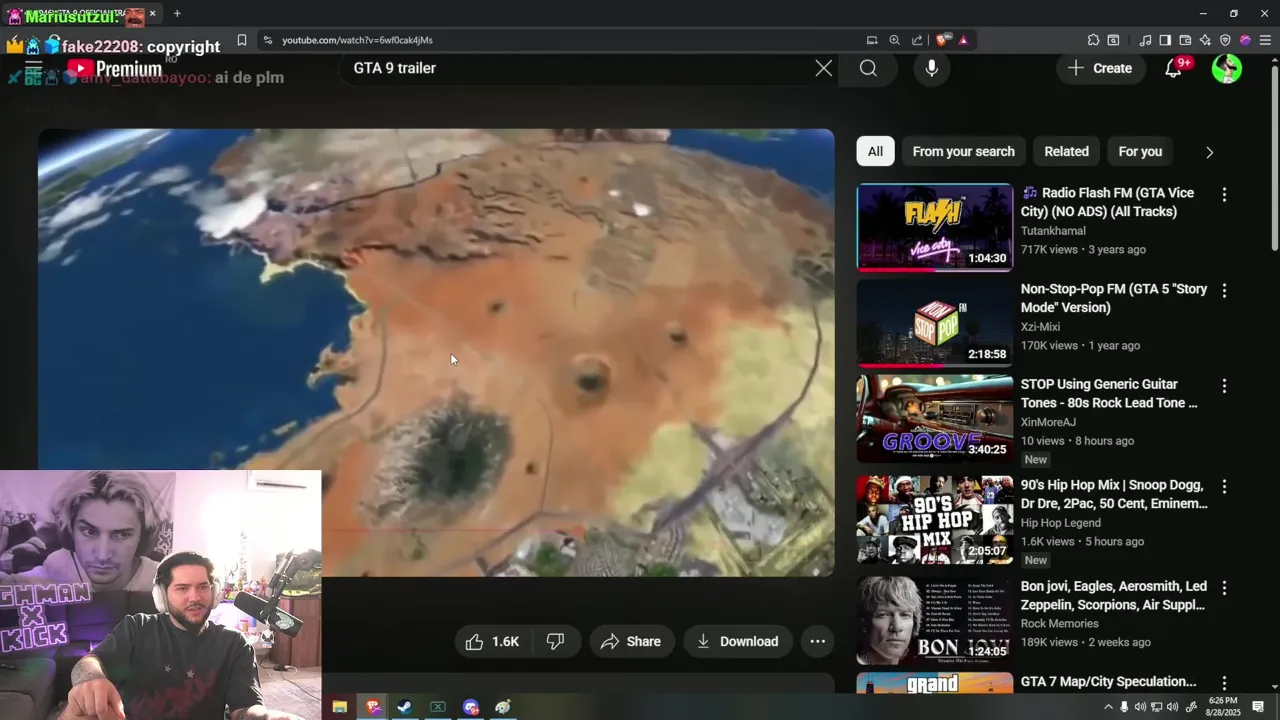
Task: Open options menu for 90's Hip Hop Mix
Action: tap(1224, 487)
